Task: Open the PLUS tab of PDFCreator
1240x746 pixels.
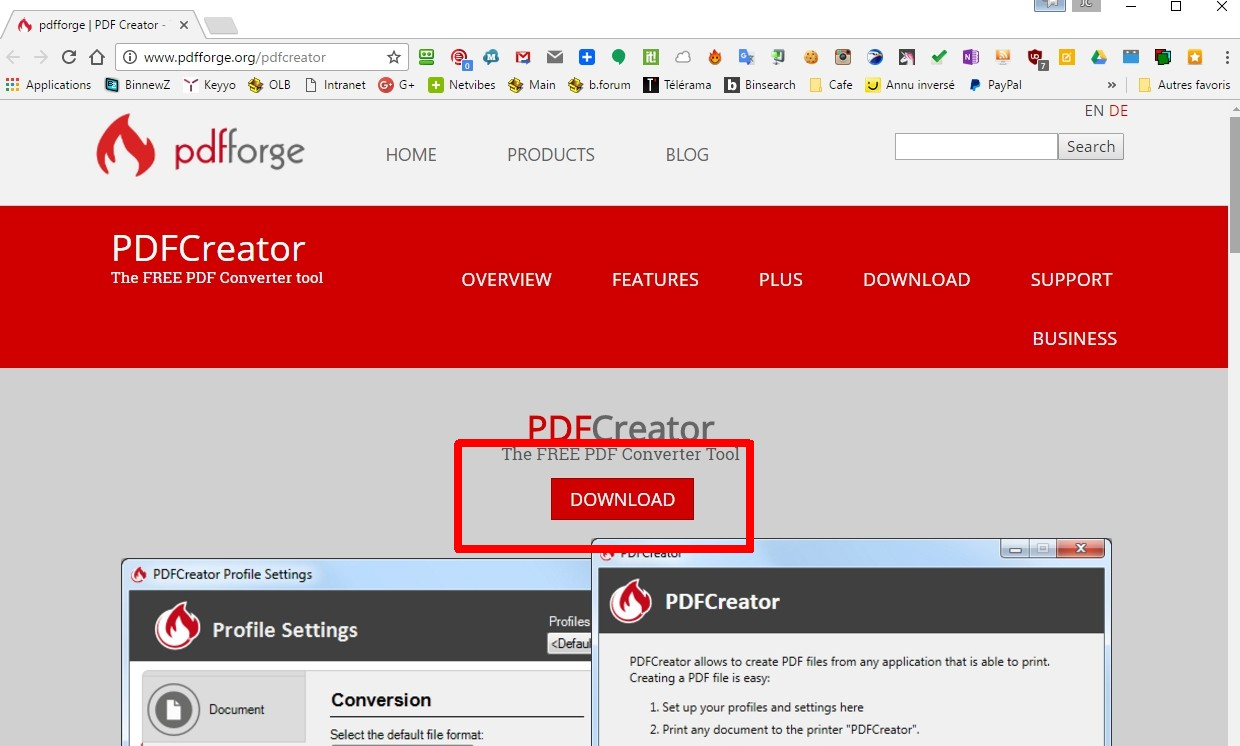Action: (x=781, y=280)
